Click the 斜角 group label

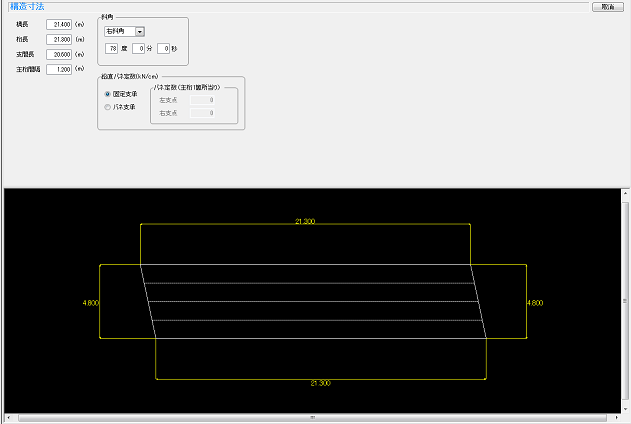[x=107, y=17]
